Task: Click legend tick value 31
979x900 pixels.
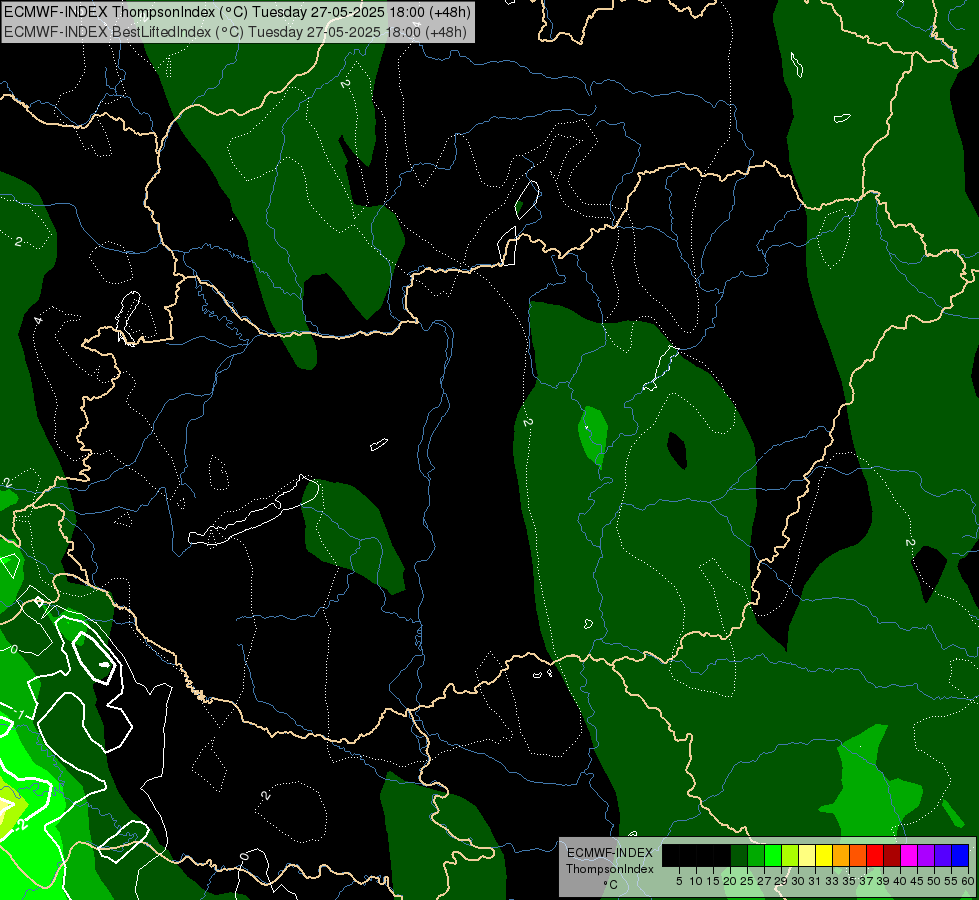Action: point(815,881)
